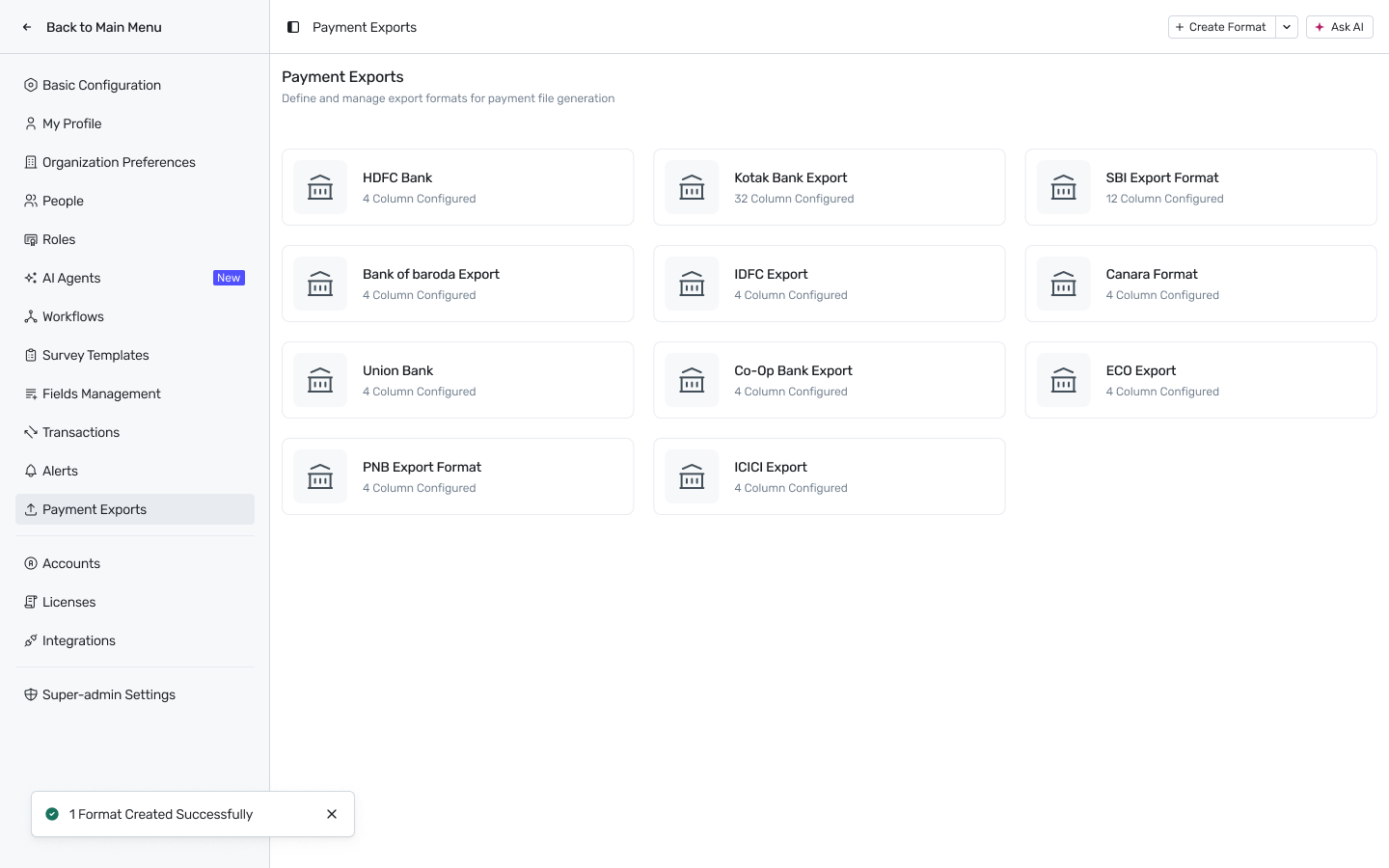Click the bank icon on Kotak Bank Export card

click(x=692, y=187)
